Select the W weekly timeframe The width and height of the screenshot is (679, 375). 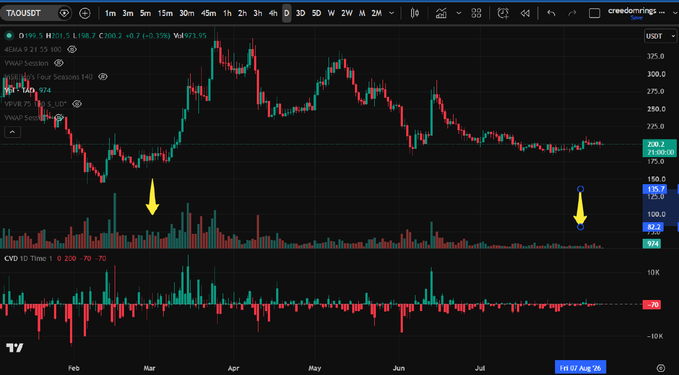click(331, 13)
